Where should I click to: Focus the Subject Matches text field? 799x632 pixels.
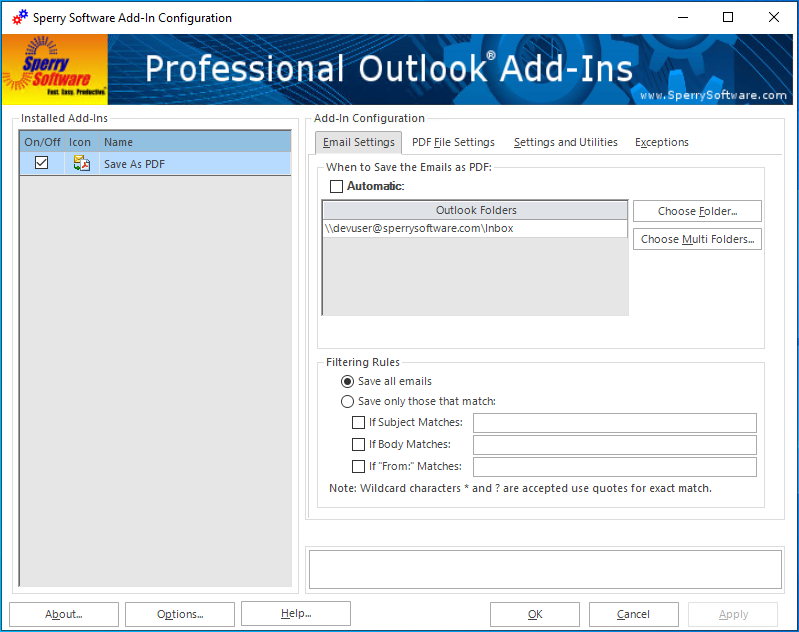pos(615,423)
